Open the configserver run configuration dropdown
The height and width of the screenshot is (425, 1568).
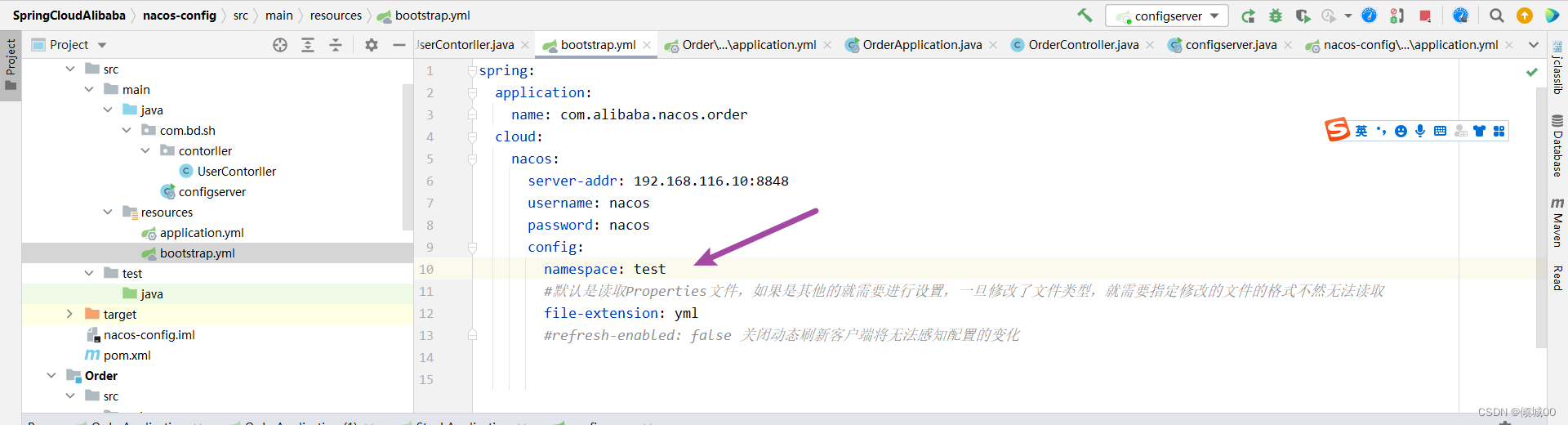(x=1167, y=16)
